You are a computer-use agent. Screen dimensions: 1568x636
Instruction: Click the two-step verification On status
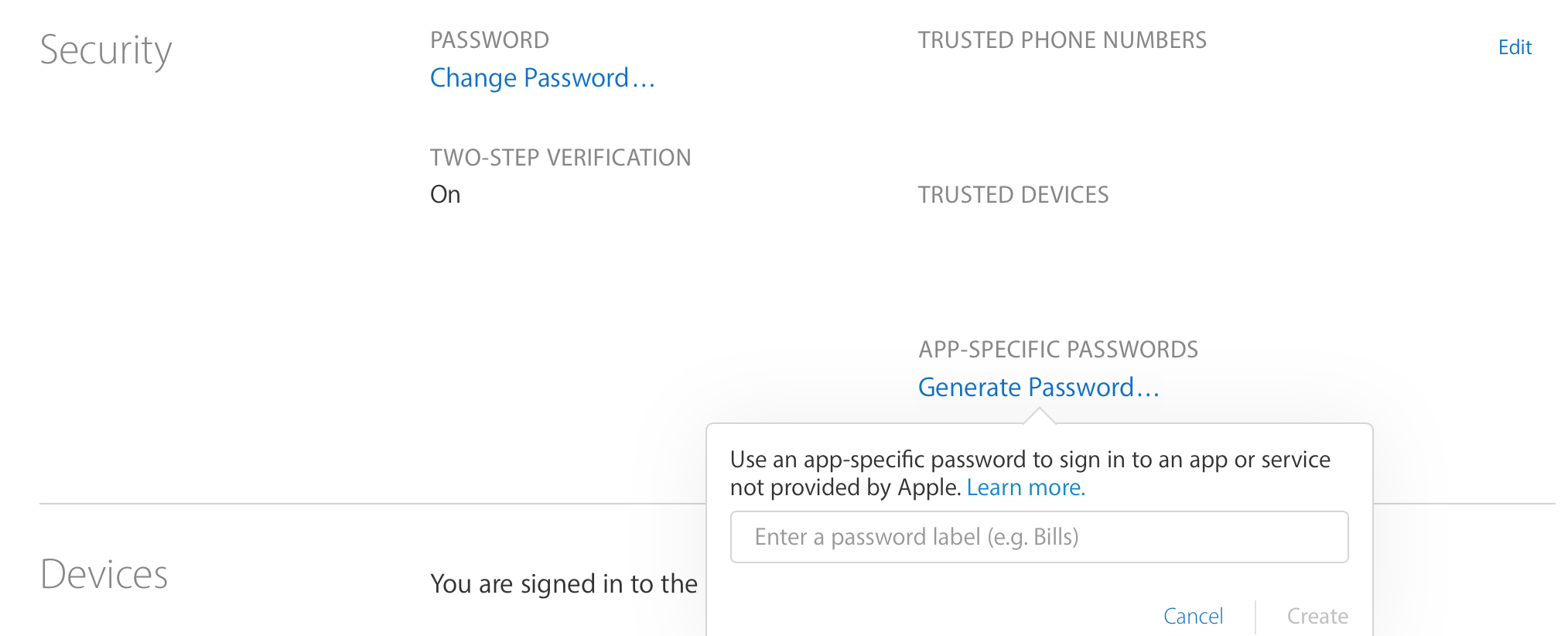[x=446, y=195]
